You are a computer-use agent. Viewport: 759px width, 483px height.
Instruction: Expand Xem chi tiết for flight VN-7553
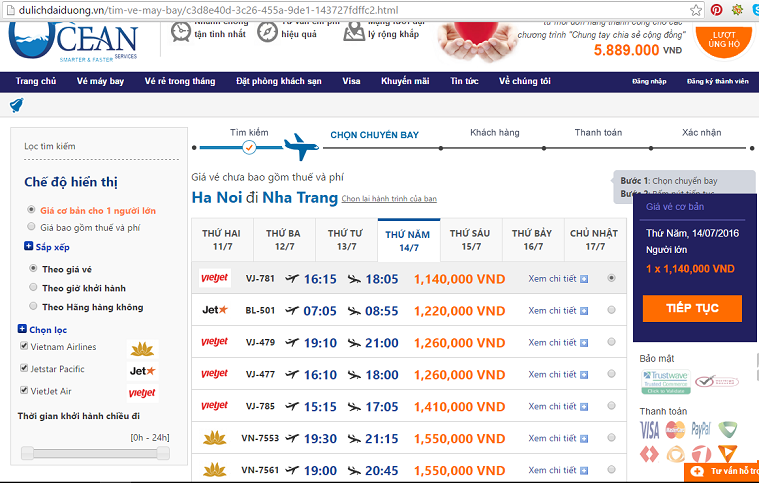click(558, 438)
